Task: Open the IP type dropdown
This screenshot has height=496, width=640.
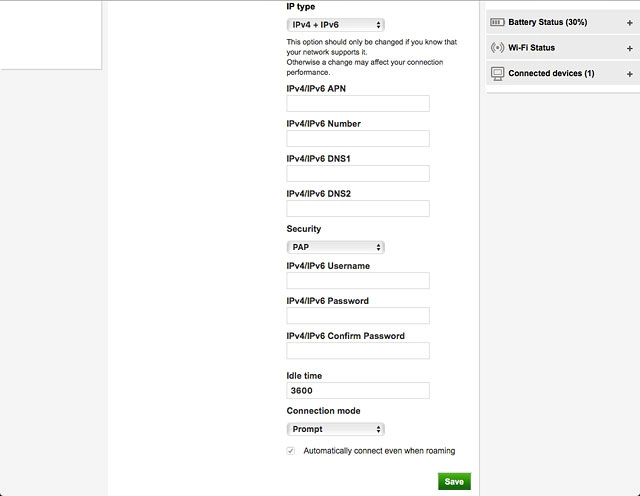Action: [335, 24]
